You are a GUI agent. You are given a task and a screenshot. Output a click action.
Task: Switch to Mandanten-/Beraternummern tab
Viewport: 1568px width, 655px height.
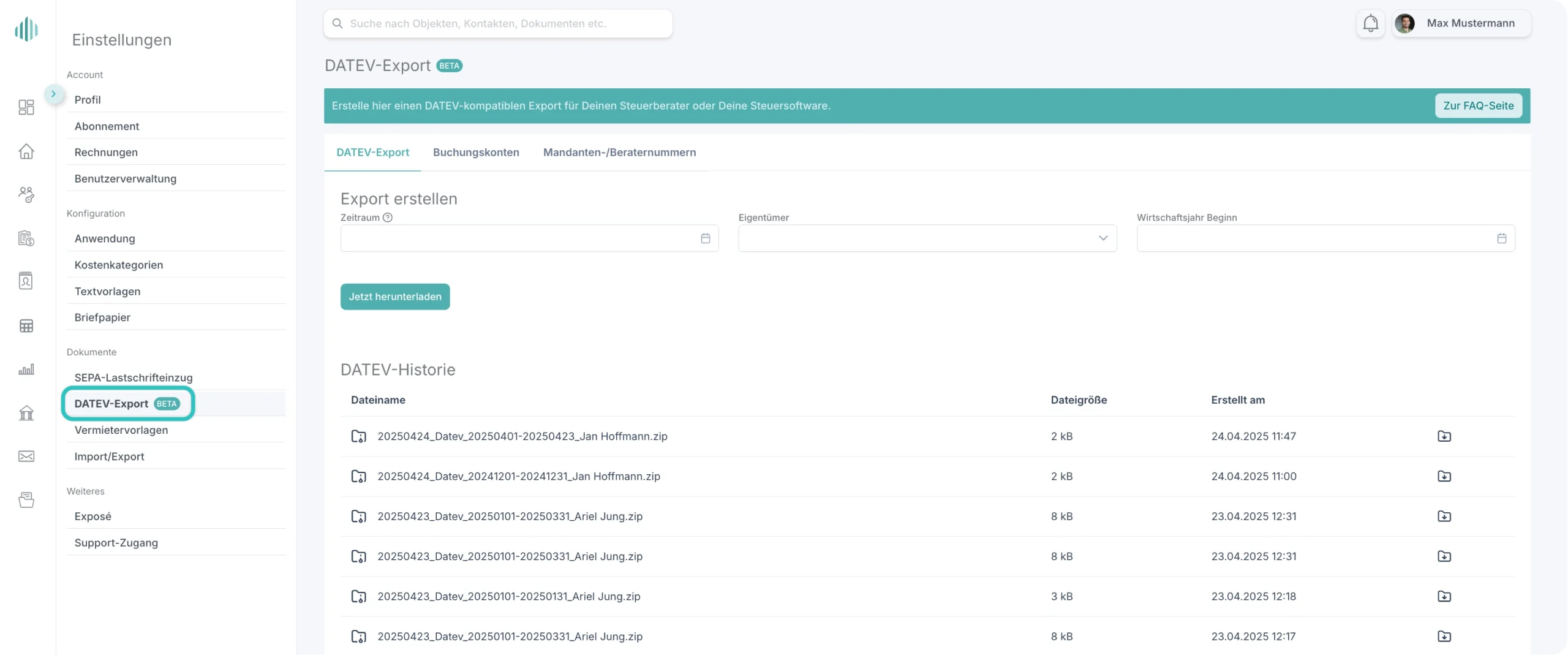[619, 153]
